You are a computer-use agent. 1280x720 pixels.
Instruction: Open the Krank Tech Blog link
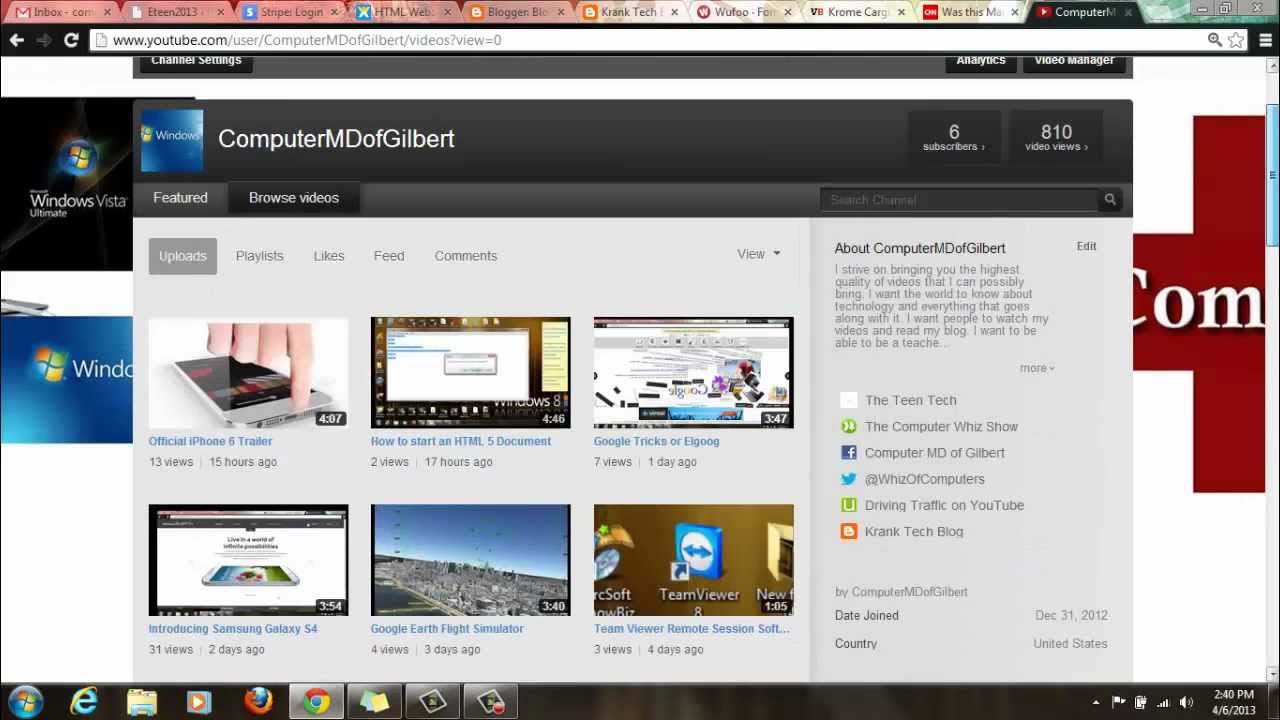coord(914,532)
